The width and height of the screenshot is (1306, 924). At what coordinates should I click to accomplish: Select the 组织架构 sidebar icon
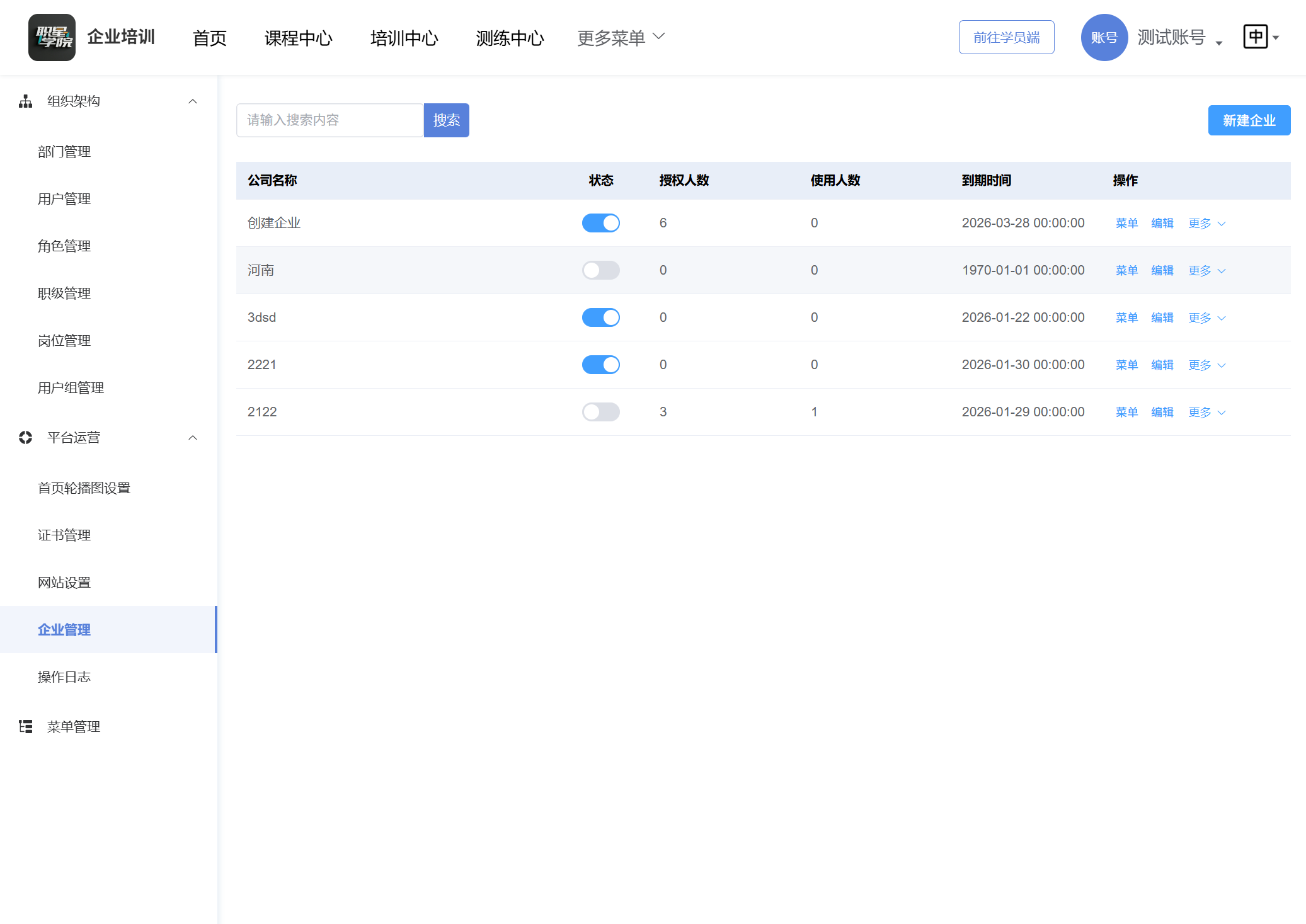tap(25, 100)
